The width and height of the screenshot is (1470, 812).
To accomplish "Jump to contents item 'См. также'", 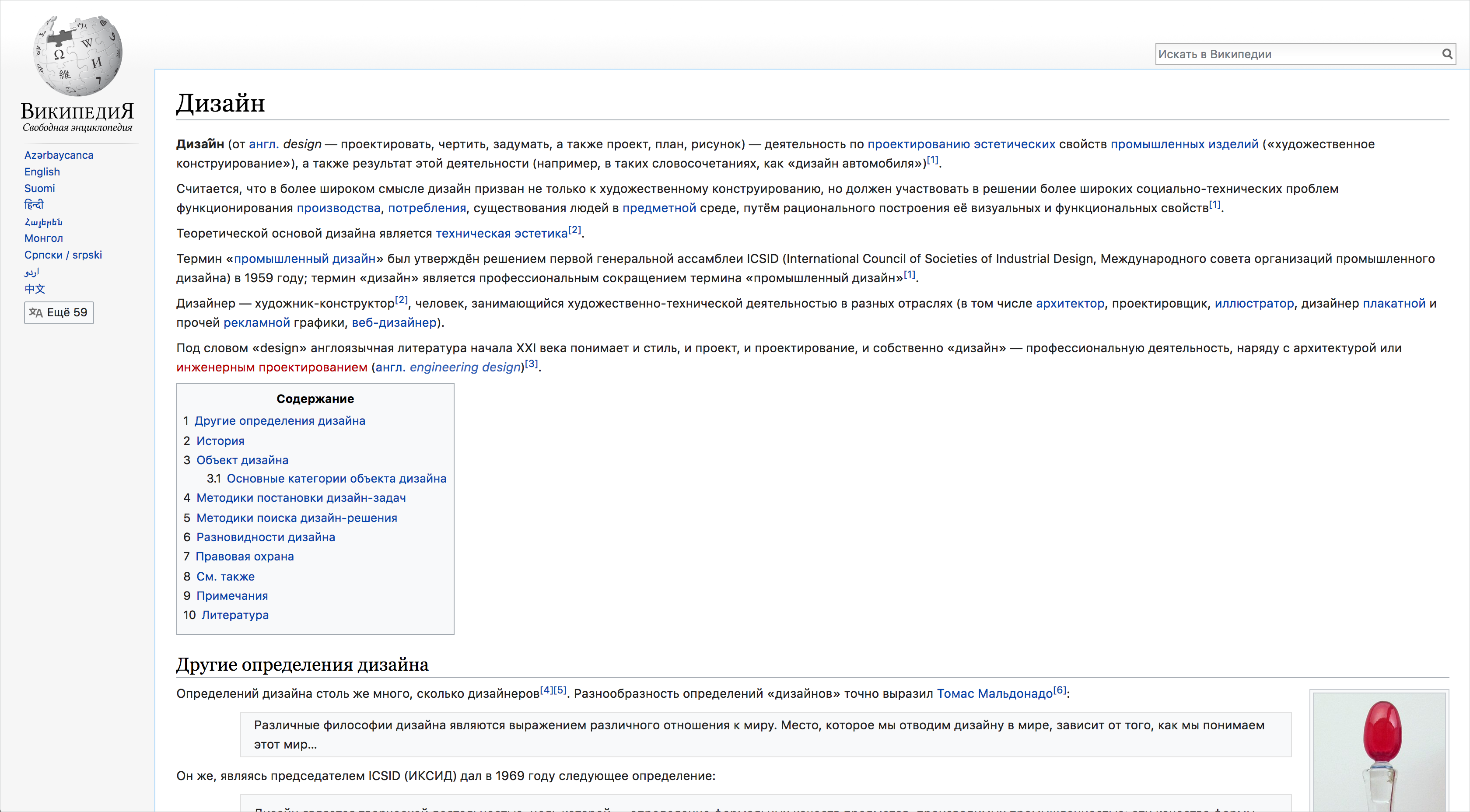I will coord(225,577).
